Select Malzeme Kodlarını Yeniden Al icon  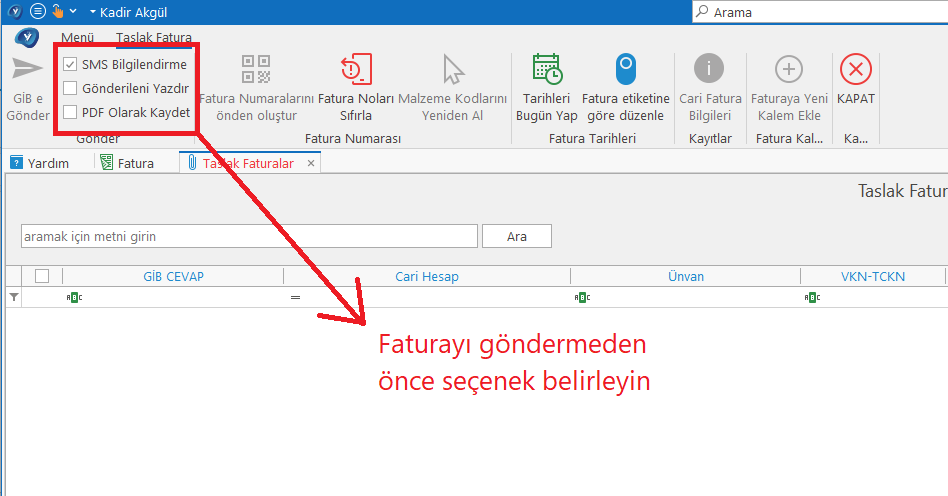(x=454, y=69)
